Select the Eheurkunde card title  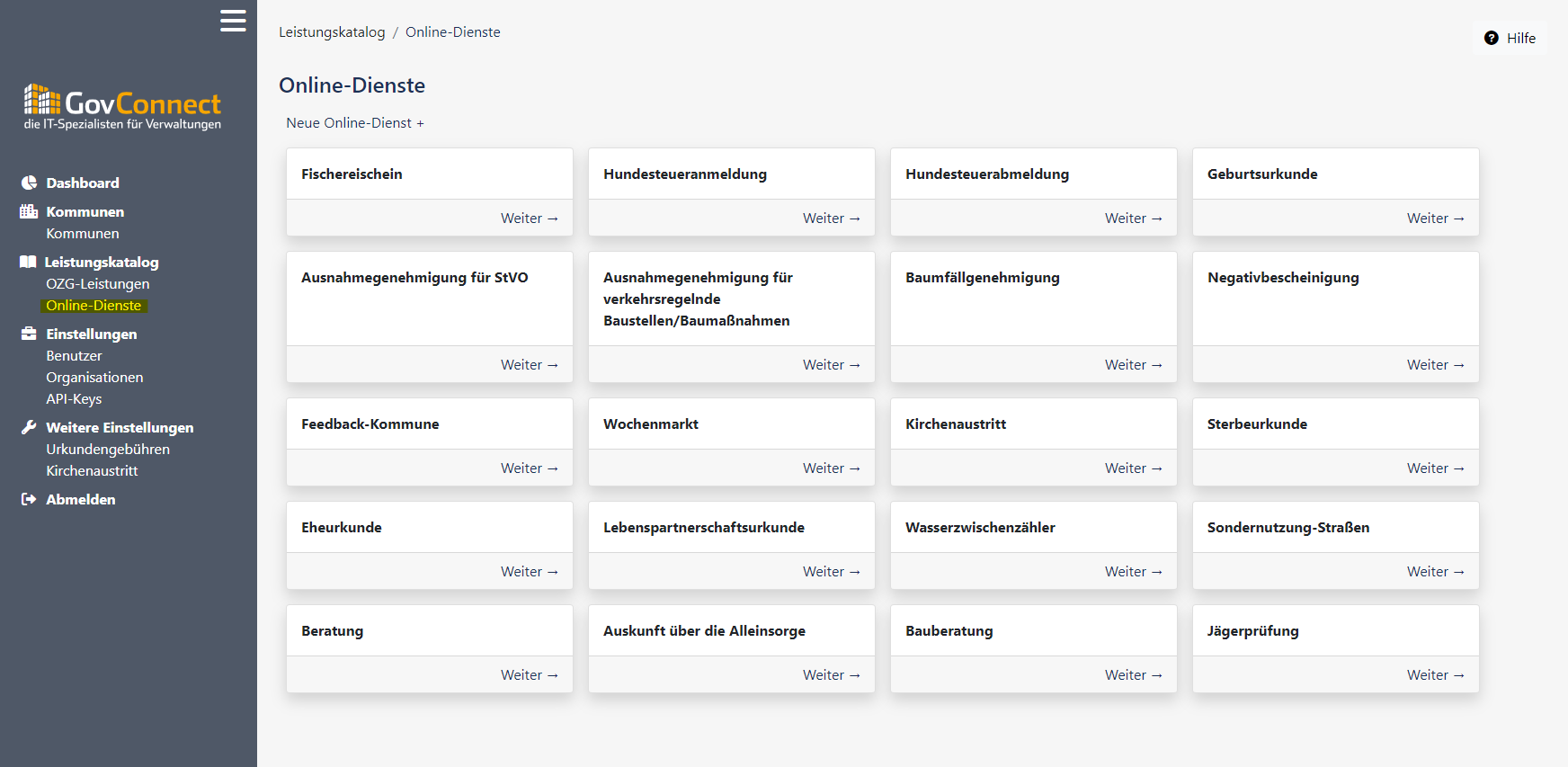coord(342,527)
